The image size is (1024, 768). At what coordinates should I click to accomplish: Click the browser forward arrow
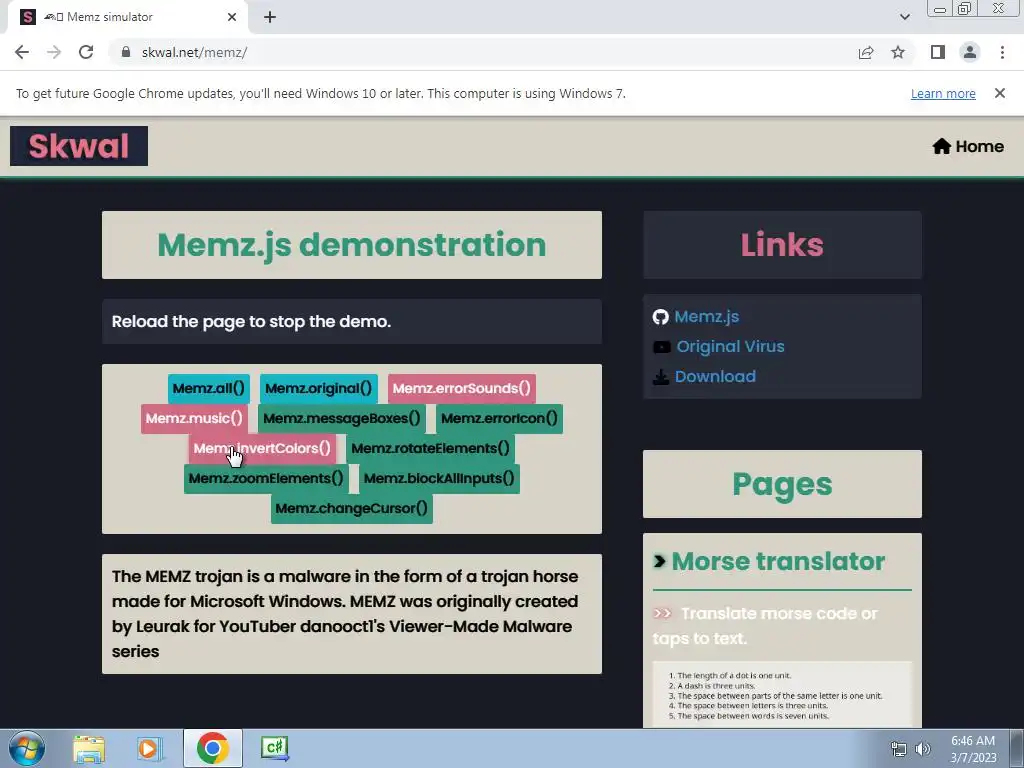tap(54, 52)
